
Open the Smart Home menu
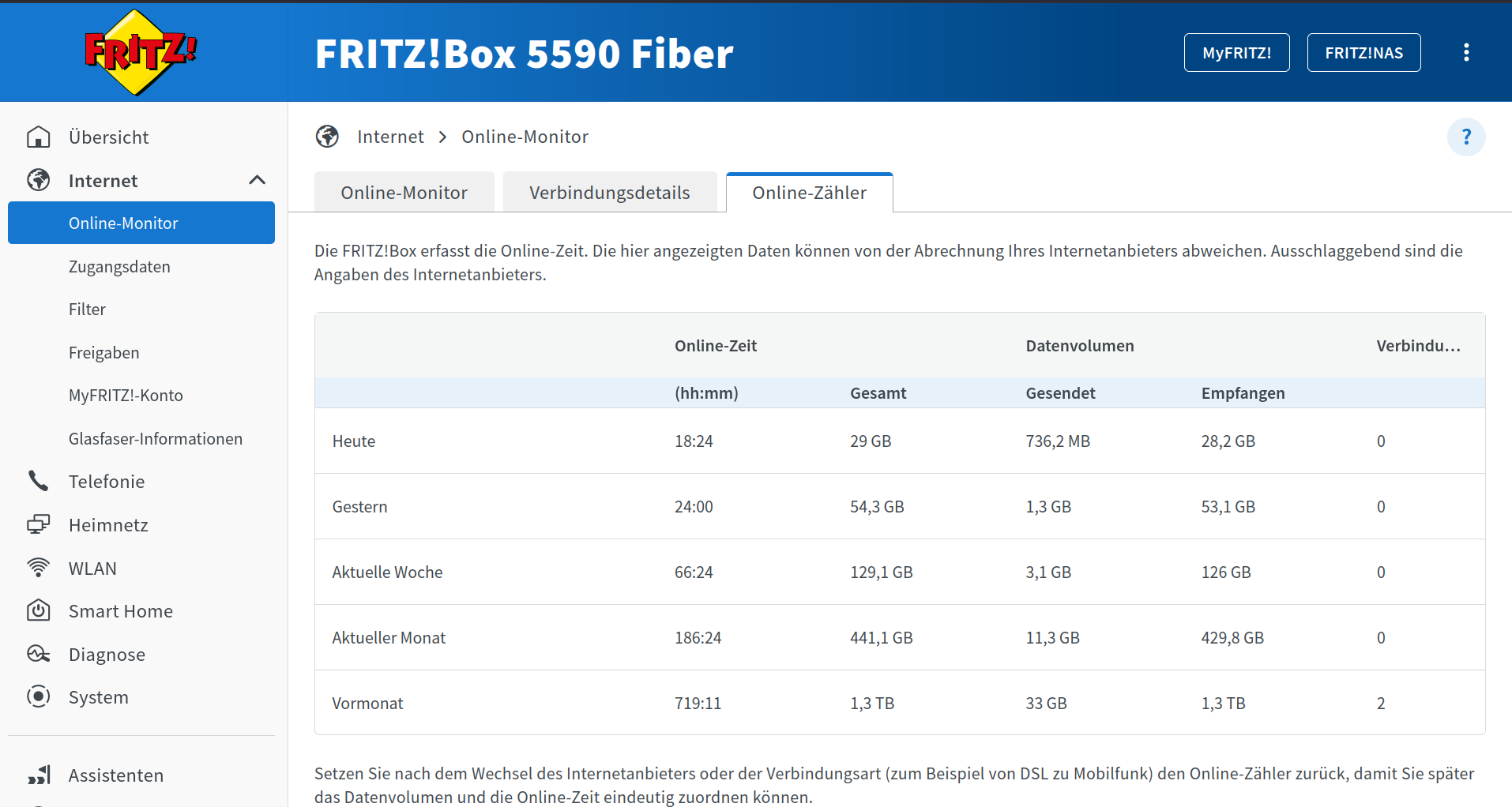121,610
